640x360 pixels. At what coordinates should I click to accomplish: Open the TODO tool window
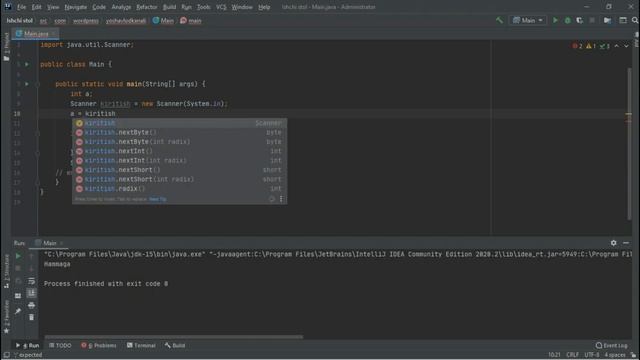(x=60, y=345)
